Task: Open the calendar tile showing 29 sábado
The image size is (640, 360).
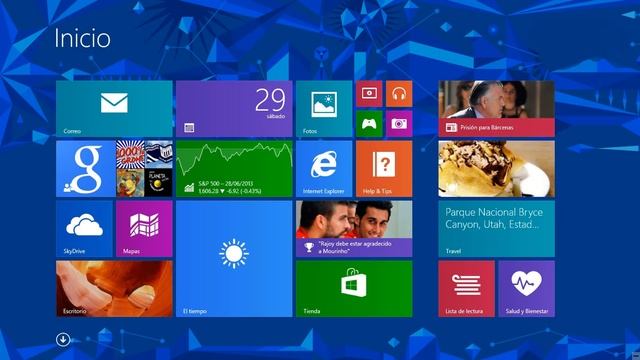Action: pyautogui.click(x=234, y=109)
